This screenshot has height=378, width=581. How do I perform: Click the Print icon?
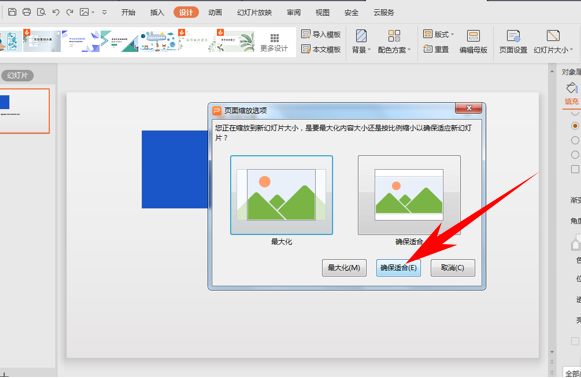(x=27, y=12)
